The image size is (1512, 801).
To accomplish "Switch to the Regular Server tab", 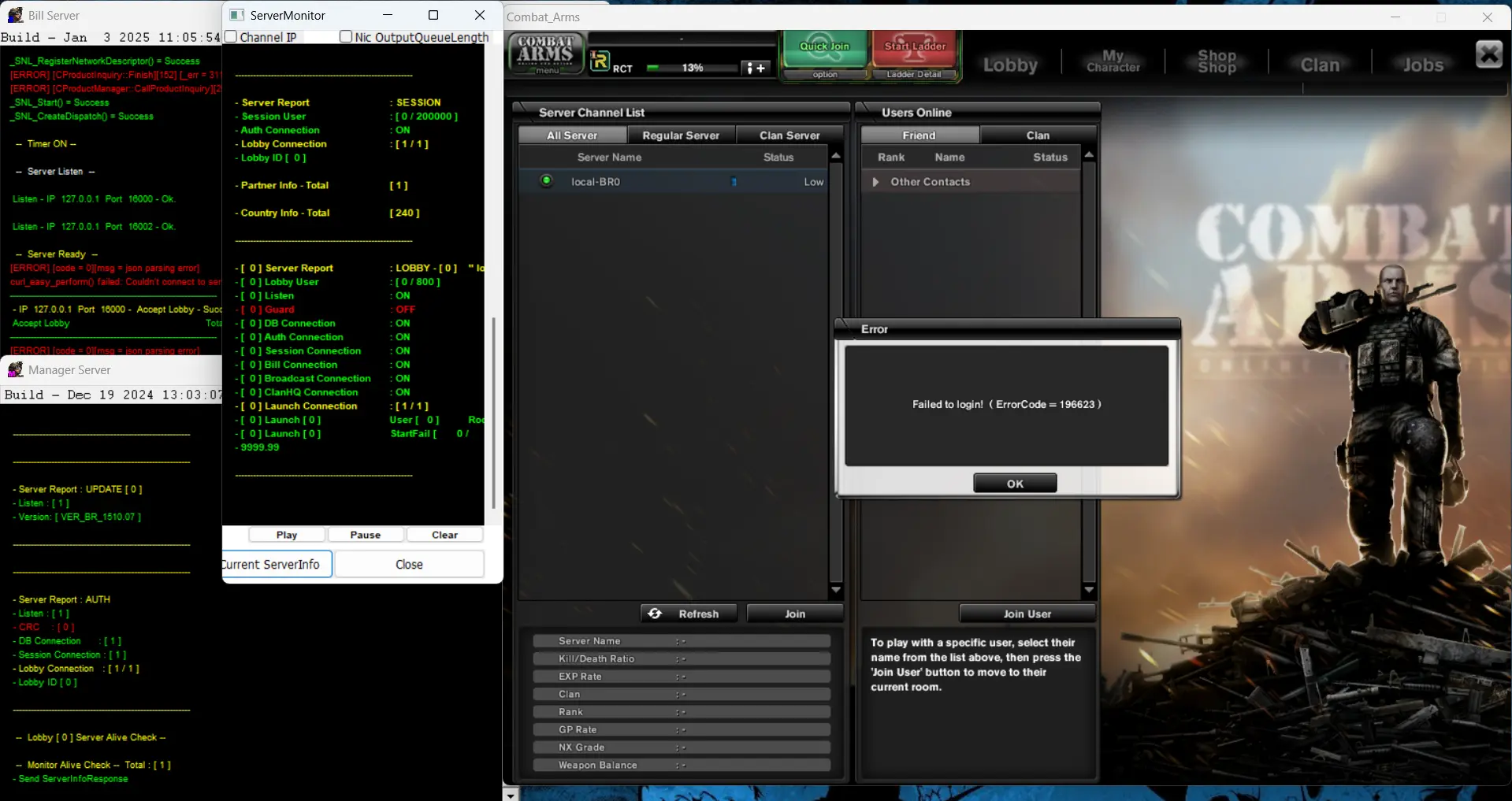I will (x=681, y=135).
